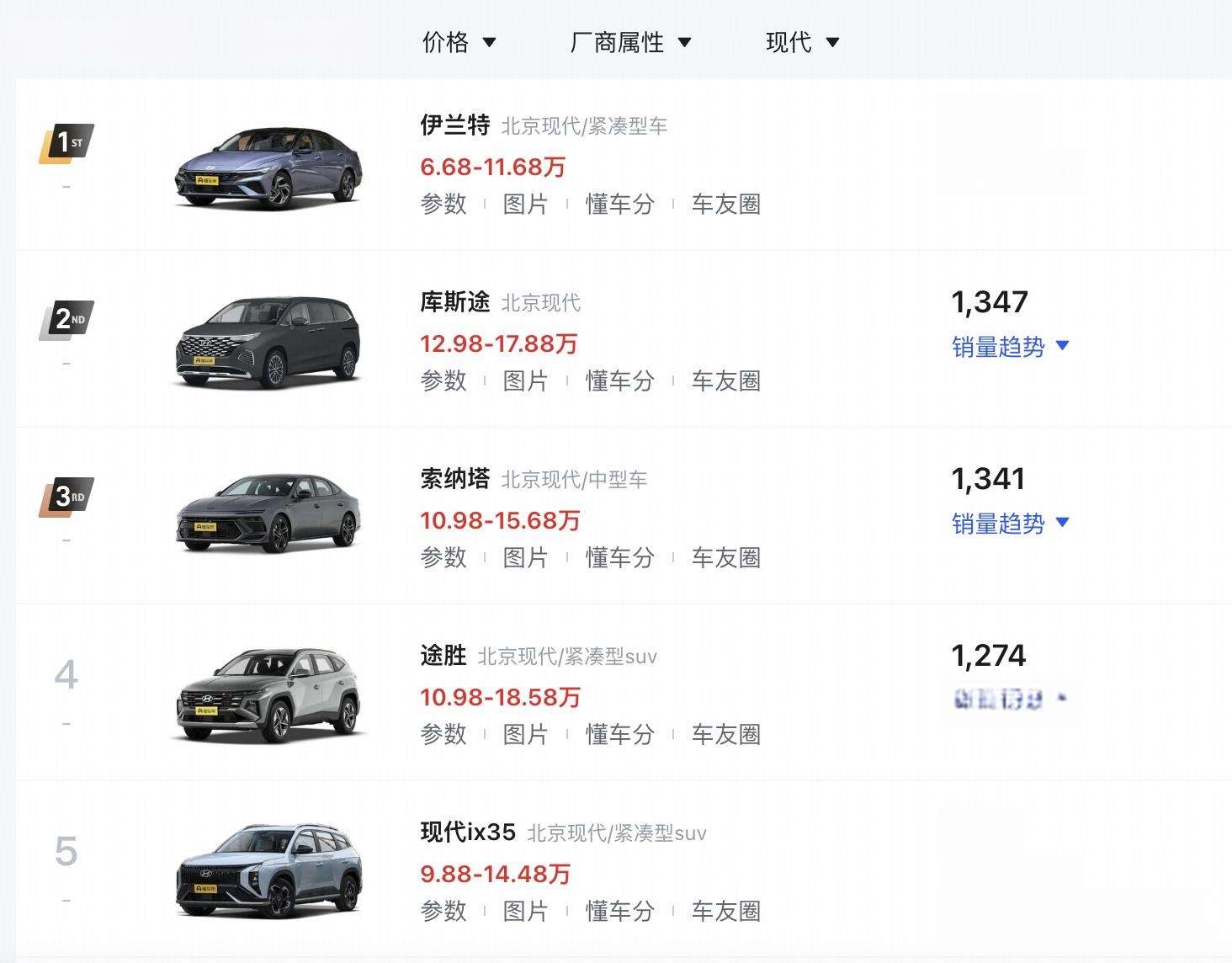The height and width of the screenshot is (963, 1232).
Task: Open 懂车分 for 索纳塔
Action: pyautogui.click(x=620, y=557)
